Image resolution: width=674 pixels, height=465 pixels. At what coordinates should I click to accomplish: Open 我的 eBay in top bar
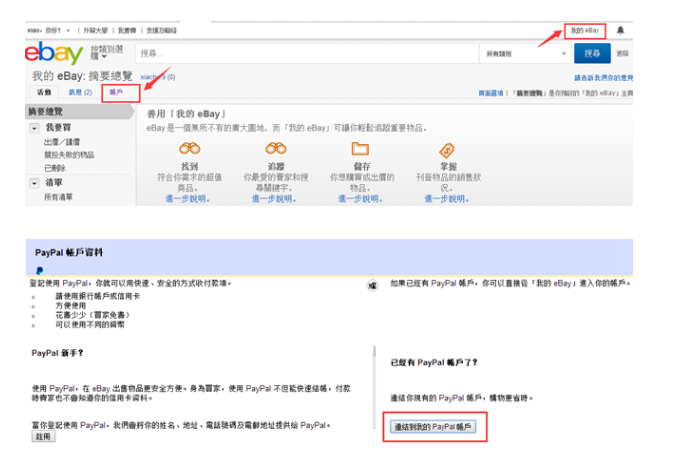tap(585, 31)
